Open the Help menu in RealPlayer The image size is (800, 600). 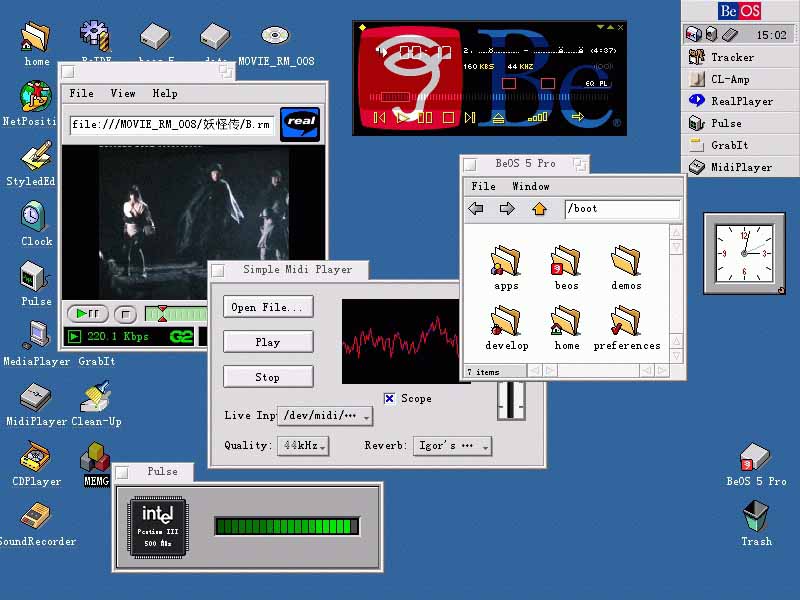(165, 93)
